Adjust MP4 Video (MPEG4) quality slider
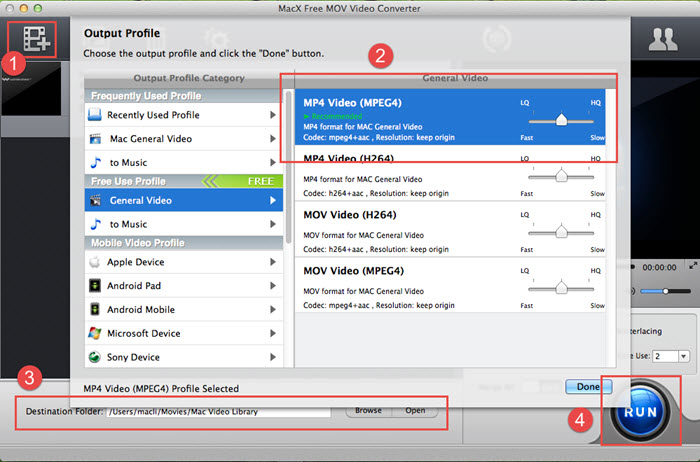The height and width of the screenshot is (462, 700). [561, 121]
